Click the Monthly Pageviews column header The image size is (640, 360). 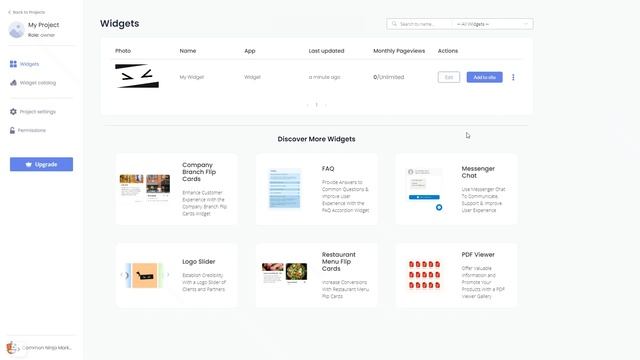click(399, 51)
